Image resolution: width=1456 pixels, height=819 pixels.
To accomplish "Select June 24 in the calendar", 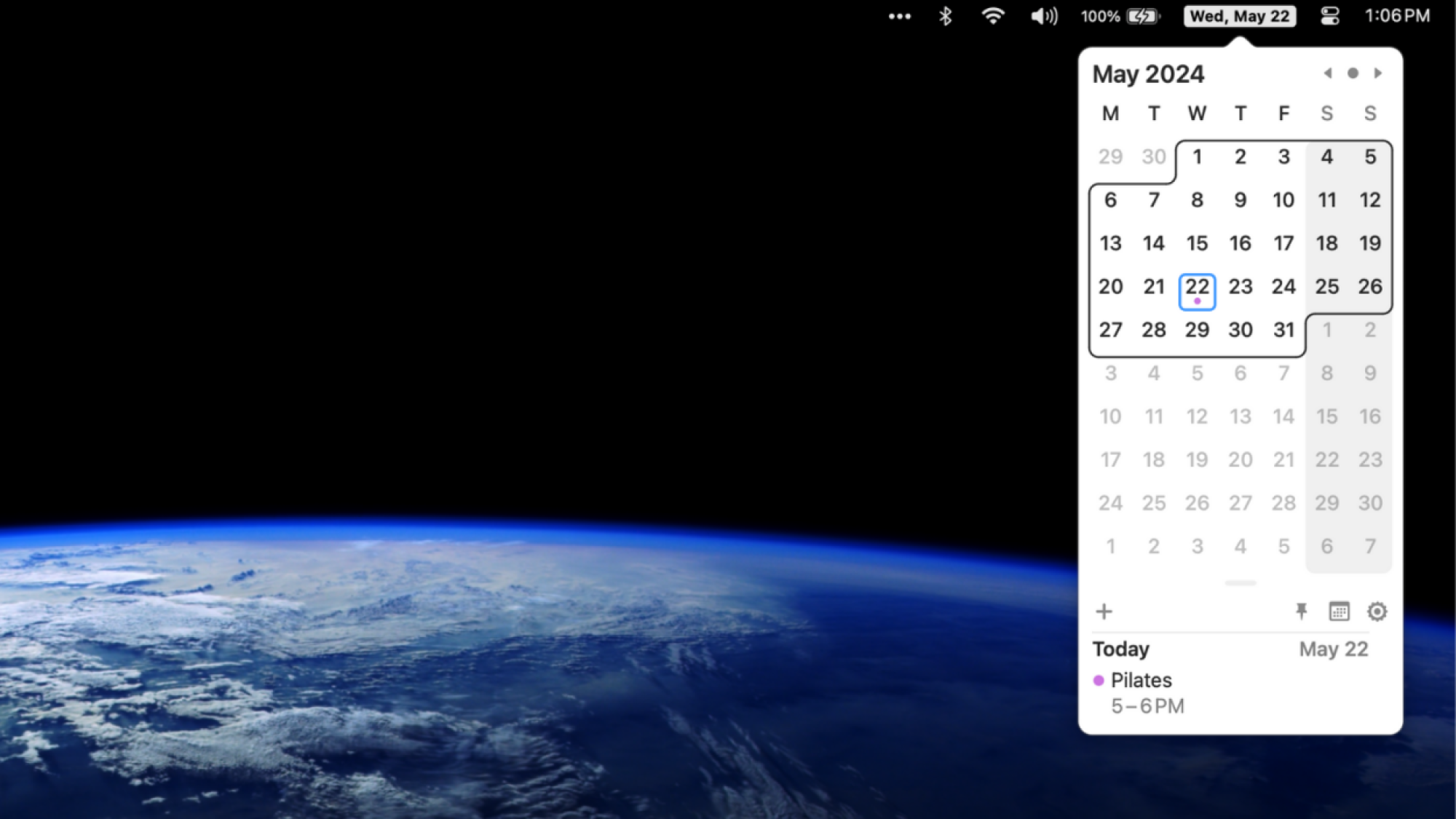I will coord(1110,503).
